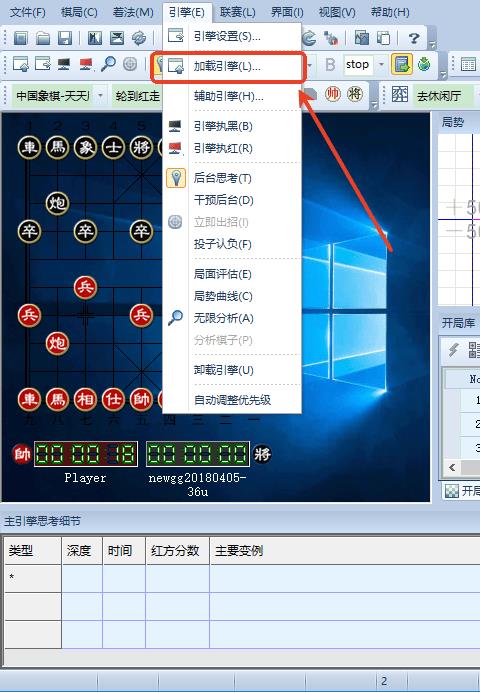Expand first toolbar overflow arrow after help icon

(x=432, y=44)
